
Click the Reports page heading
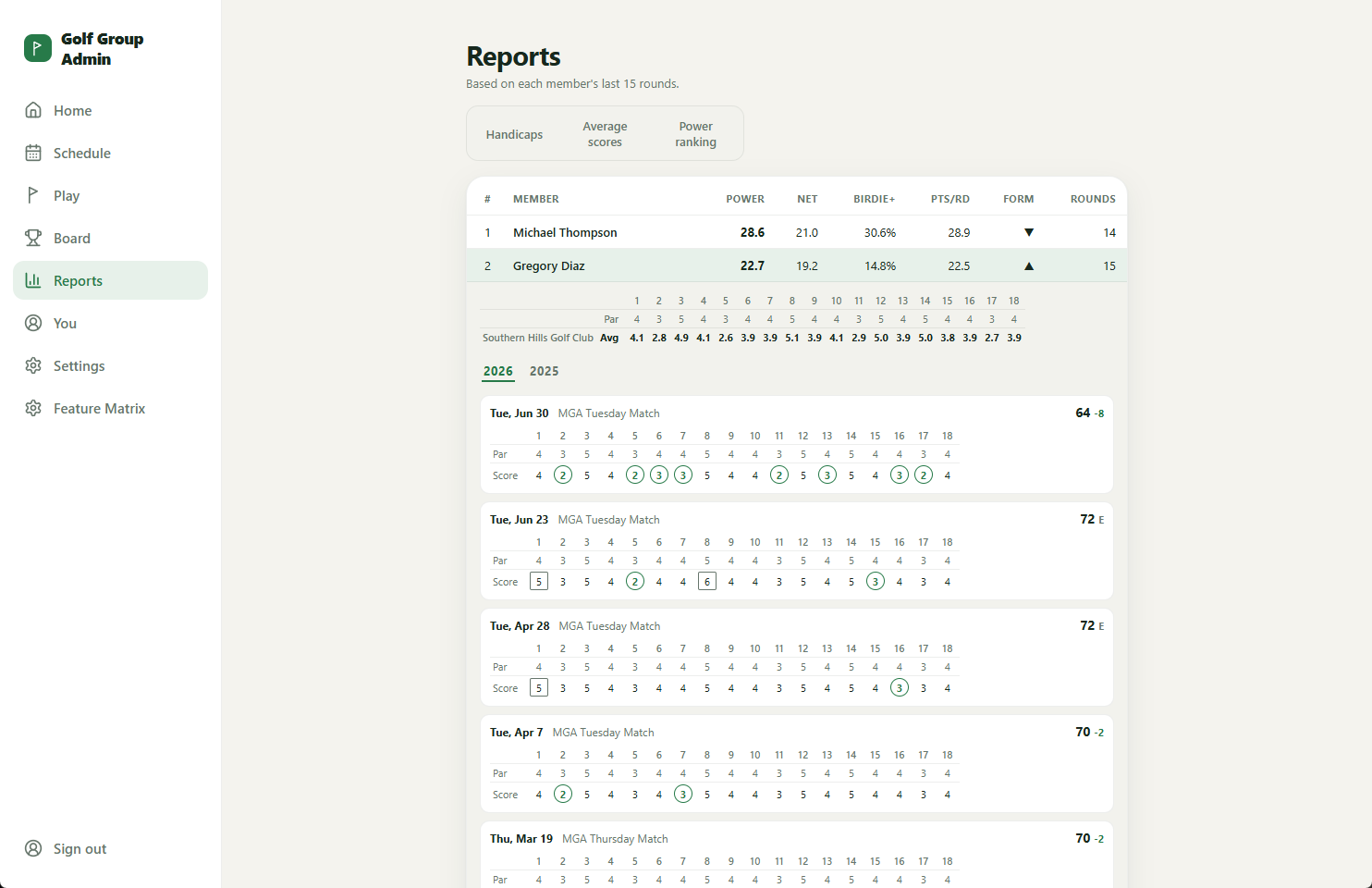tap(513, 56)
